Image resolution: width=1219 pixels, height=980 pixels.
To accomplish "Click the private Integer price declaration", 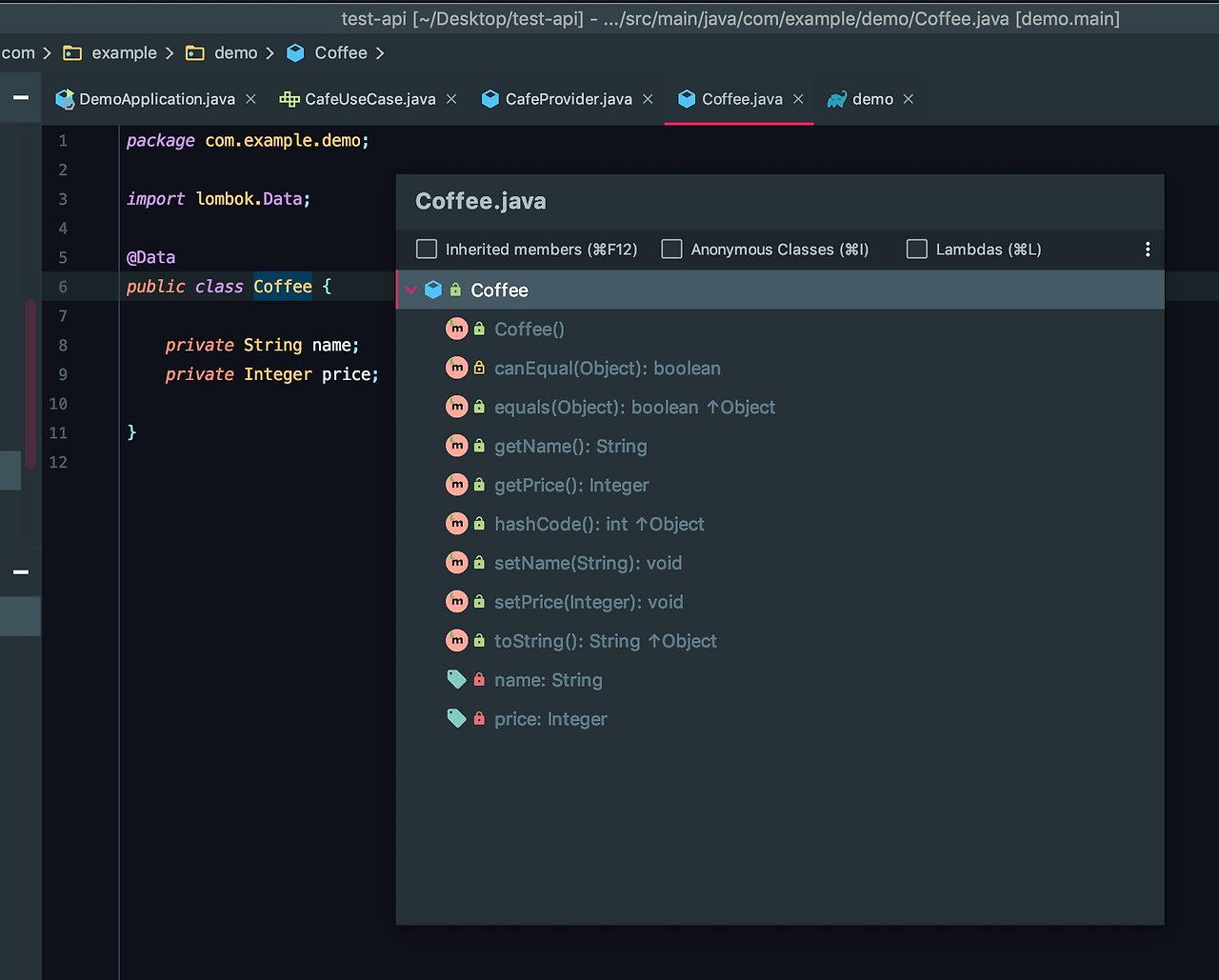I will (272, 374).
